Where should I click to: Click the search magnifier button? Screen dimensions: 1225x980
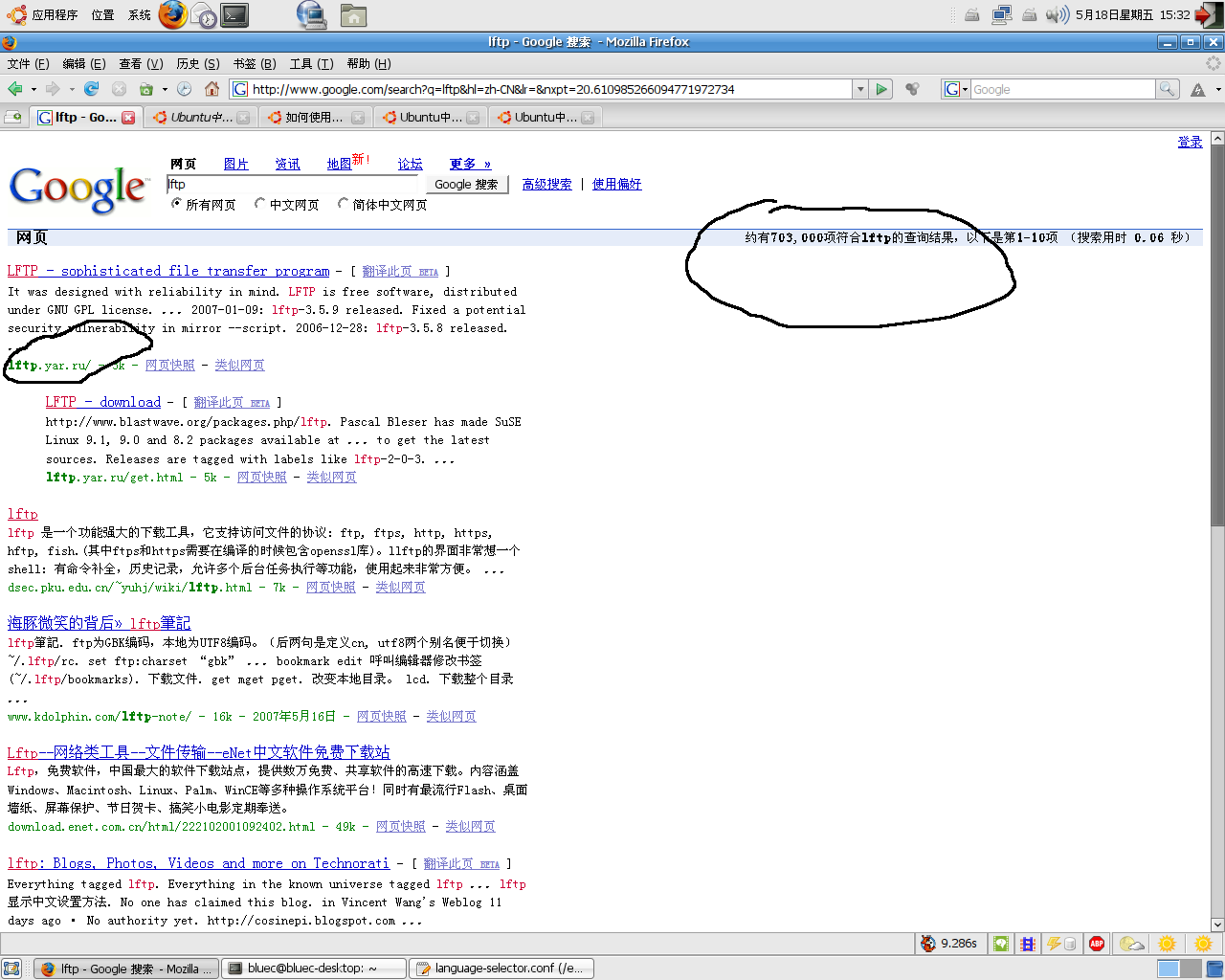[1168, 89]
